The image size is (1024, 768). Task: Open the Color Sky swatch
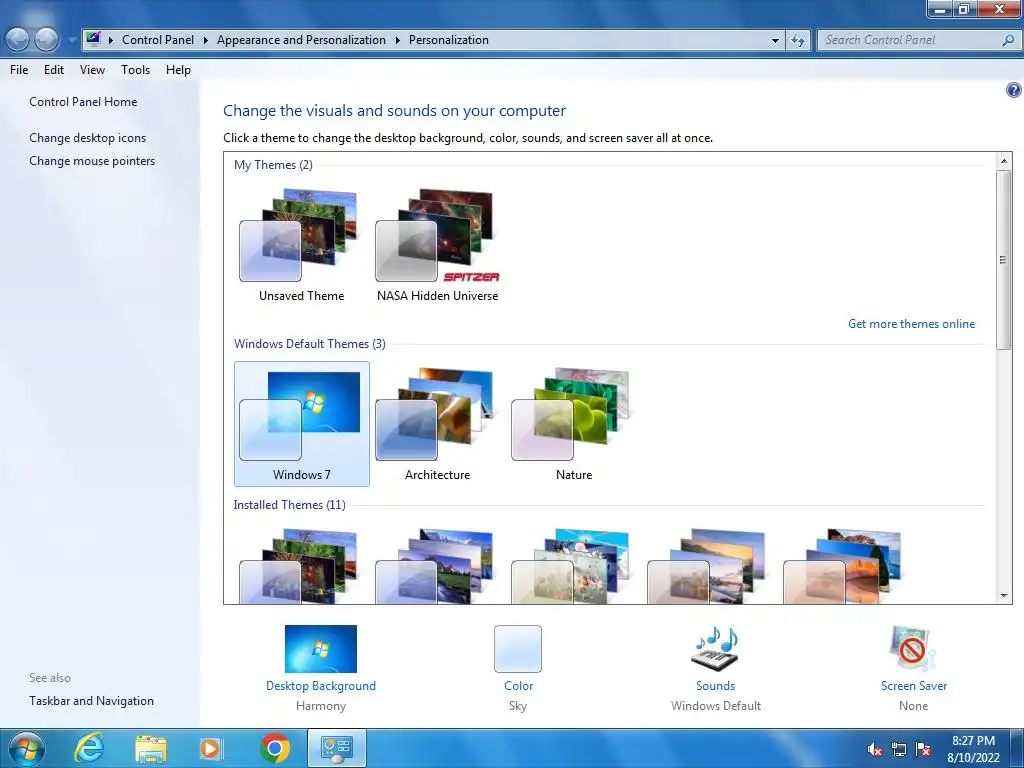click(518, 648)
